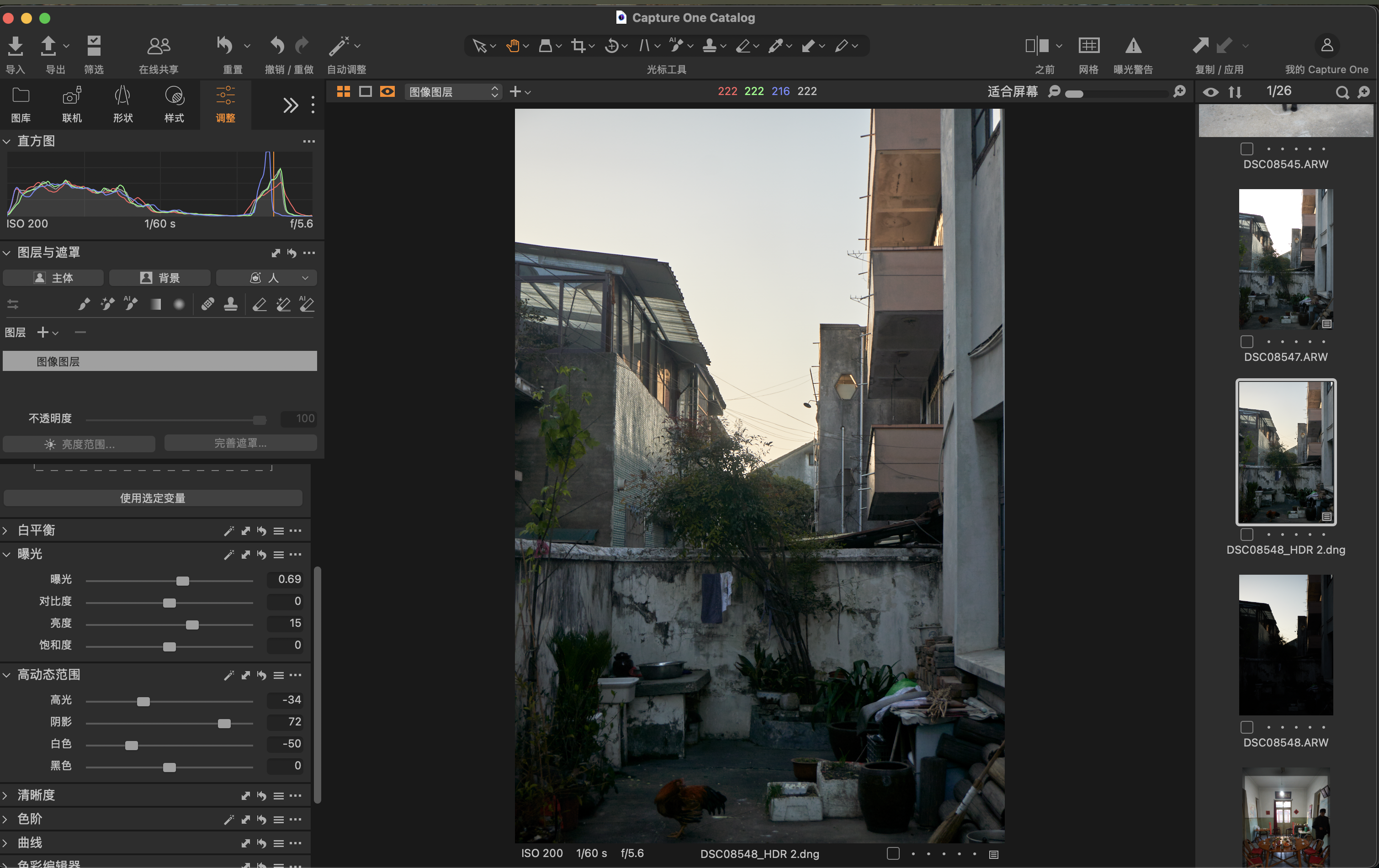Collapse the Histogram (直方图) panel

(7, 141)
